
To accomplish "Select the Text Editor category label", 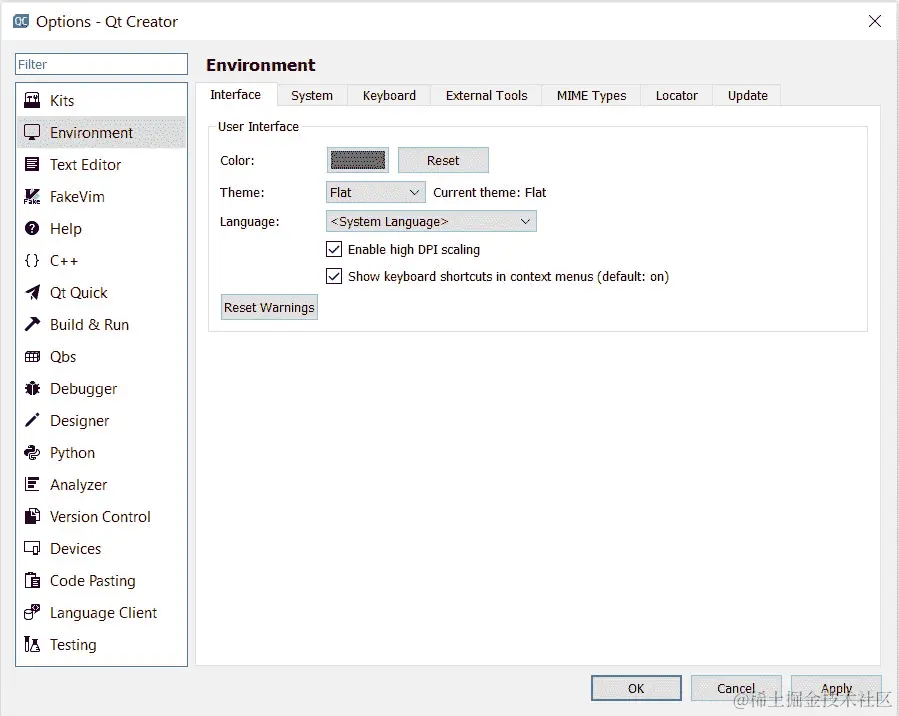I will (85, 165).
